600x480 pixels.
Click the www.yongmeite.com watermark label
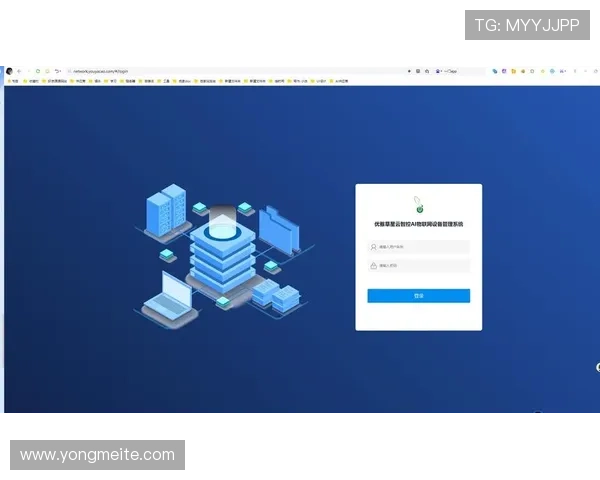click(98, 455)
